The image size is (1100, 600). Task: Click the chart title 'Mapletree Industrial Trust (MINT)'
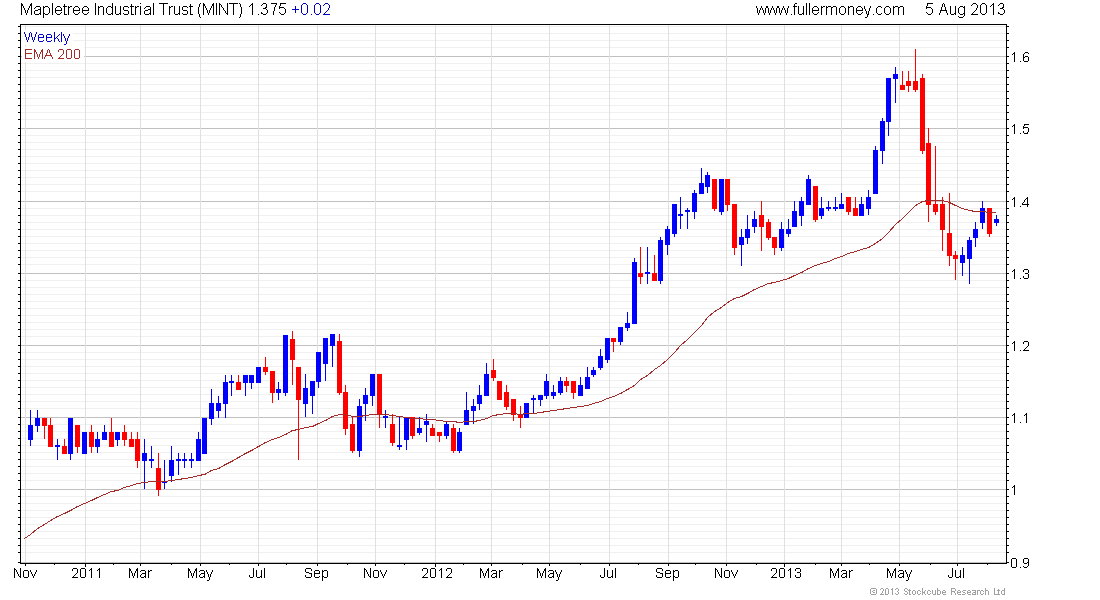[x=131, y=10]
